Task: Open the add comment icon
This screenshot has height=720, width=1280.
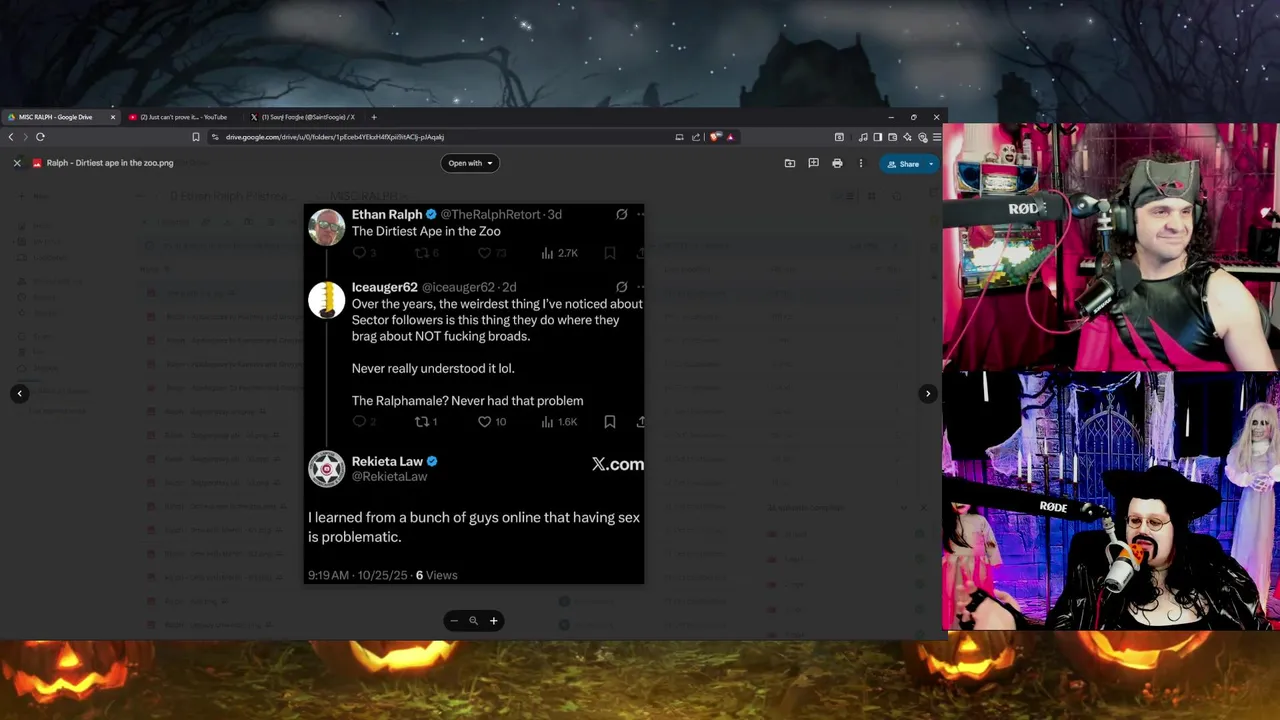Action: 813,163
